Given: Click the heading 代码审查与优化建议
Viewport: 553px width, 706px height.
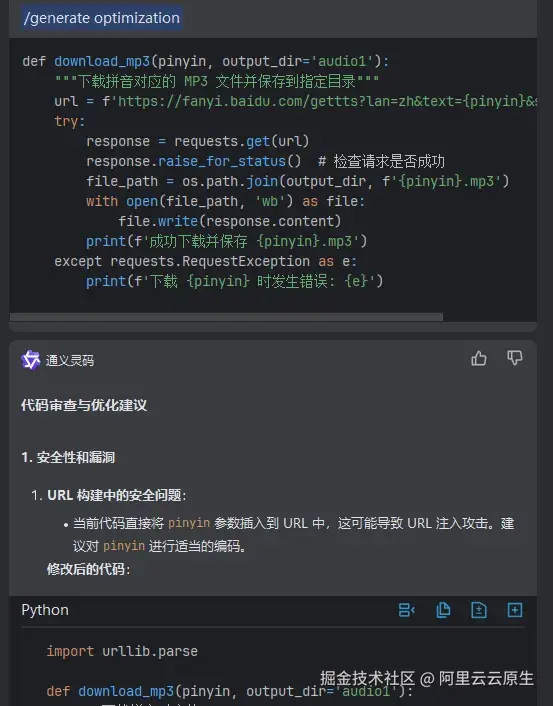Looking at the screenshot, I should (x=84, y=405).
